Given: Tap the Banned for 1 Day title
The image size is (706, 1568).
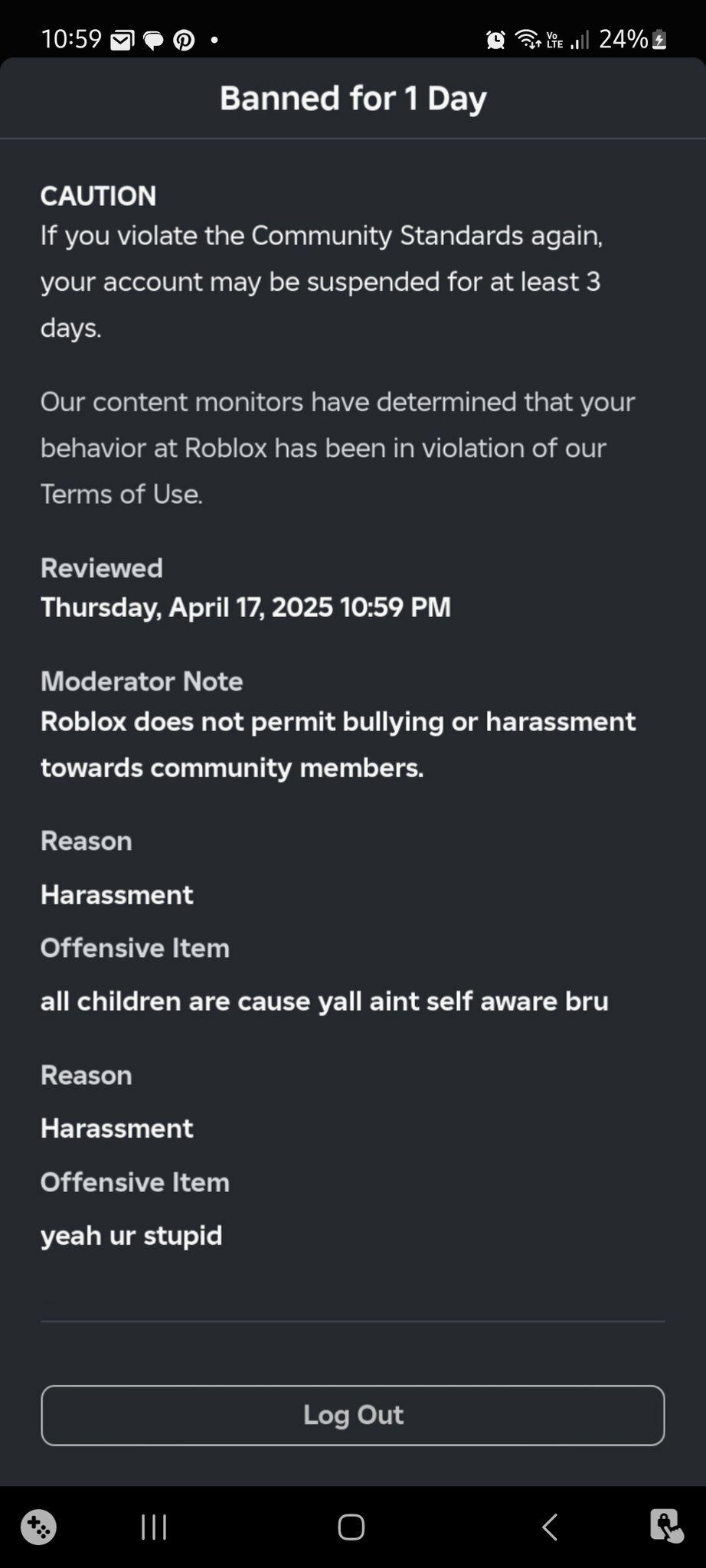Looking at the screenshot, I should [x=353, y=99].
